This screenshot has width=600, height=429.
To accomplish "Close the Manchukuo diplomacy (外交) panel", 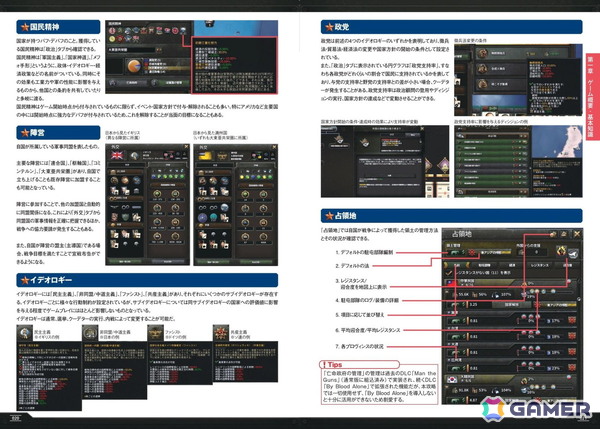I will (x=274, y=147).
